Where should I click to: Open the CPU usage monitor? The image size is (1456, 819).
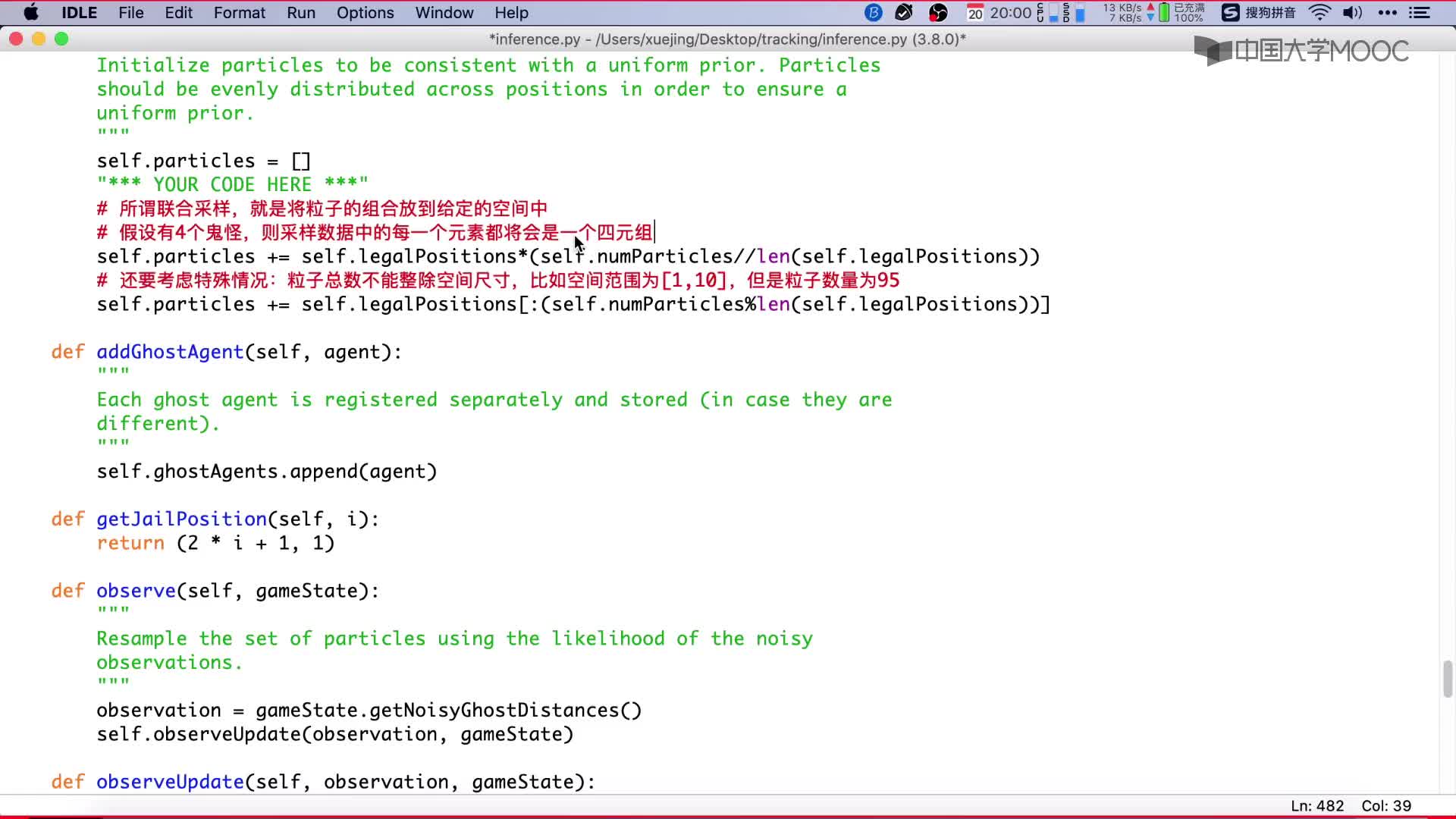[x=1046, y=13]
